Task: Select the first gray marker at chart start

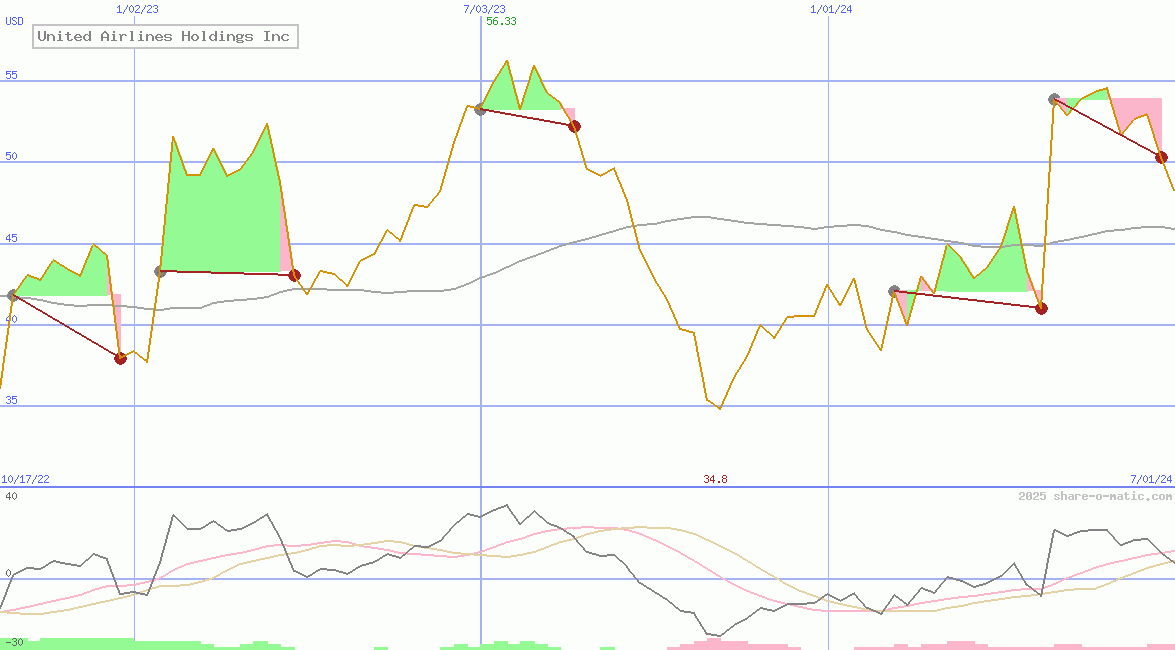Action: click(13, 295)
